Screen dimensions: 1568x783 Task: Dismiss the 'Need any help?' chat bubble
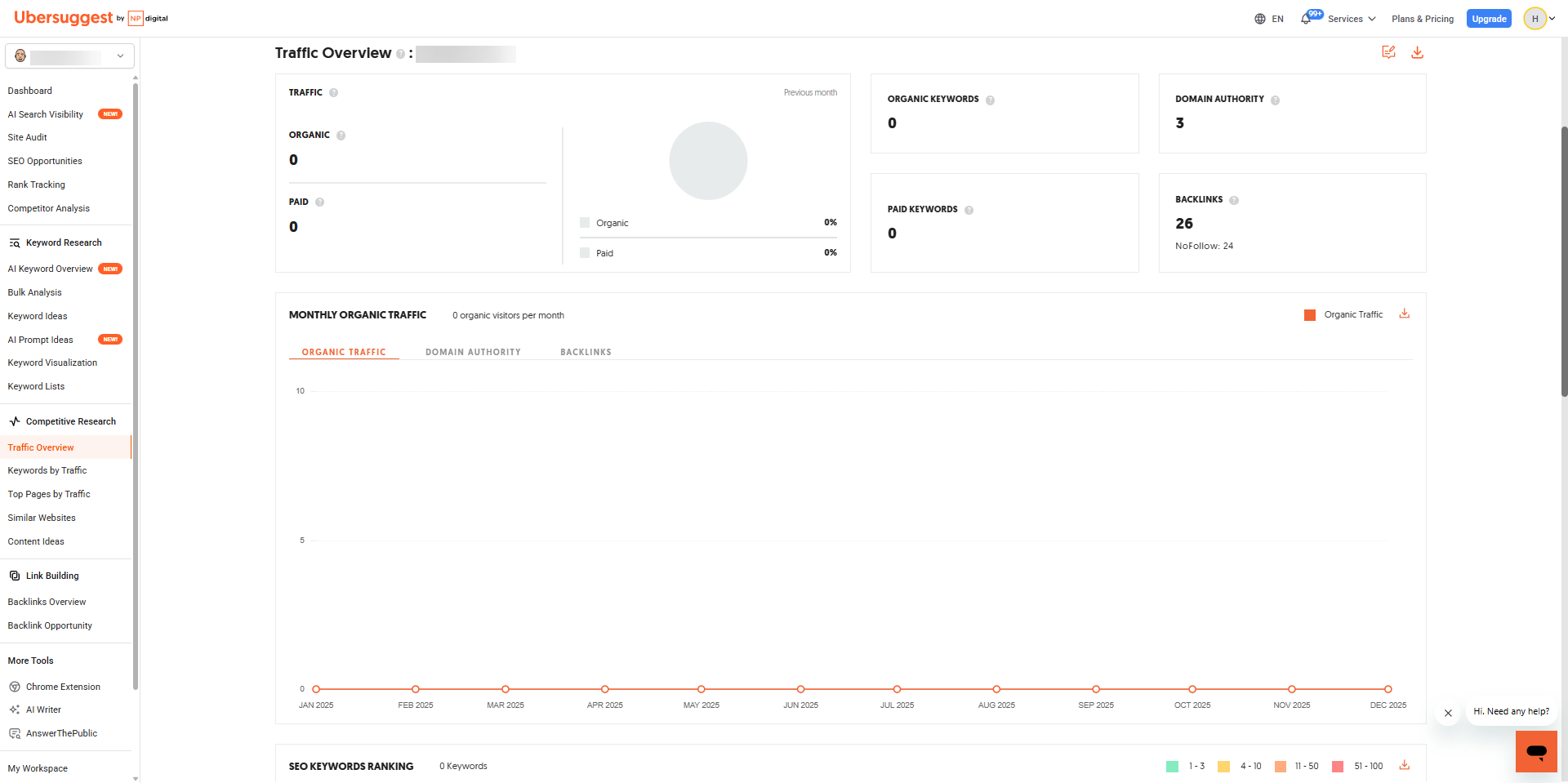(1448, 713)
